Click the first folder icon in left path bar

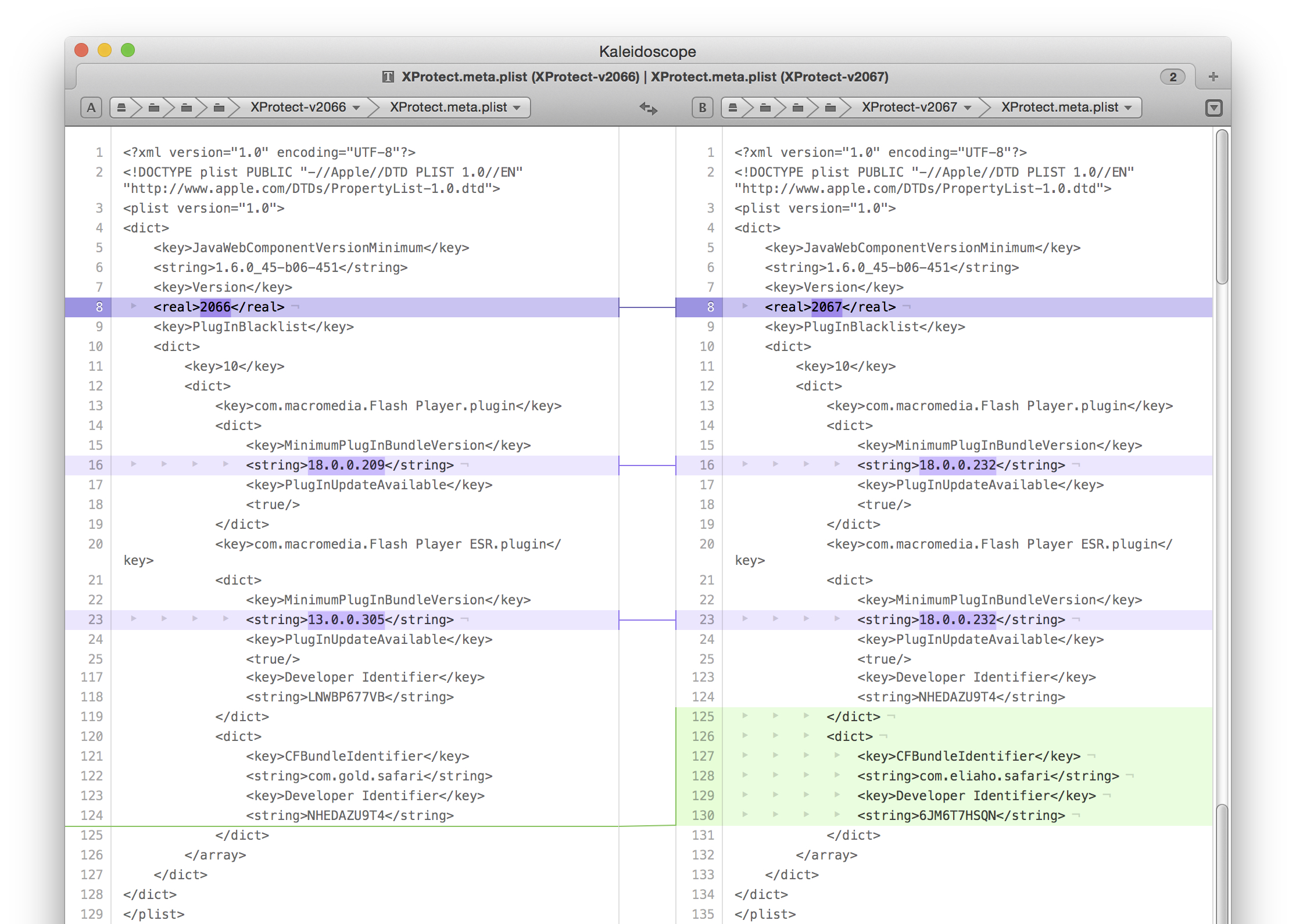(153, 108)
